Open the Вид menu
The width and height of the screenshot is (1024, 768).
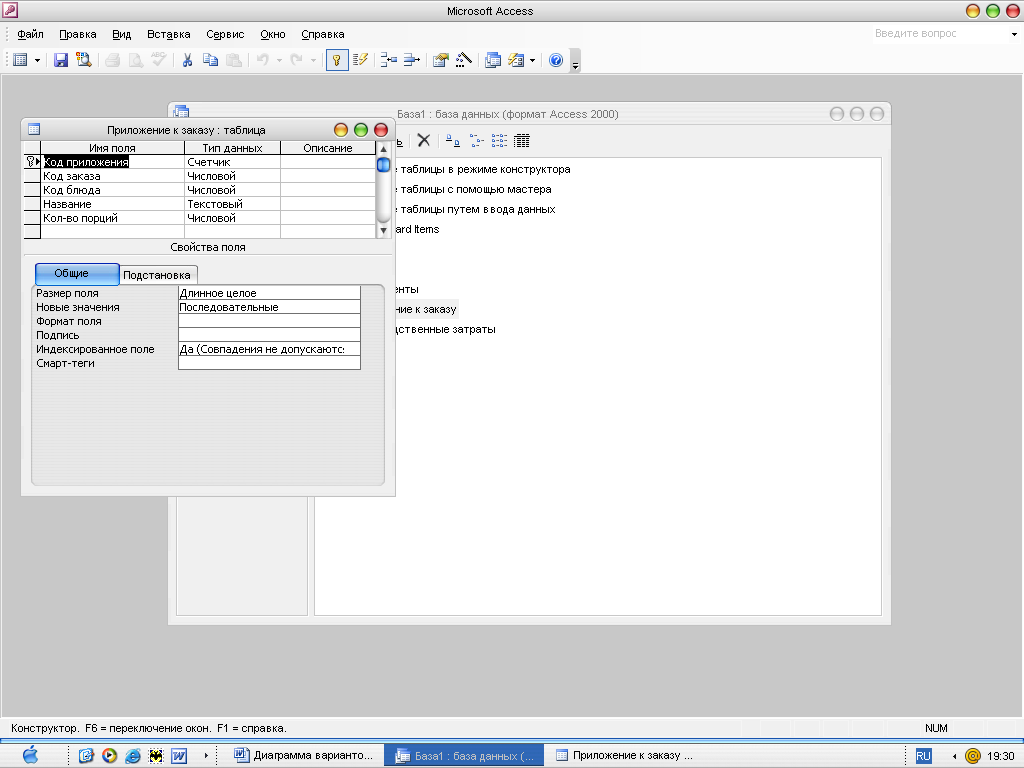121,34
